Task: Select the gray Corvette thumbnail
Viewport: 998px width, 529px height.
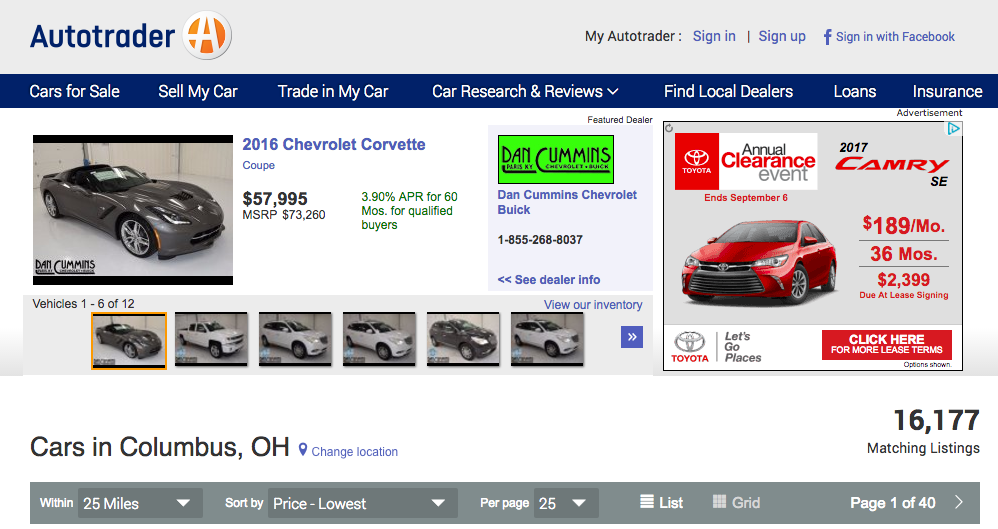Action: 129,341
